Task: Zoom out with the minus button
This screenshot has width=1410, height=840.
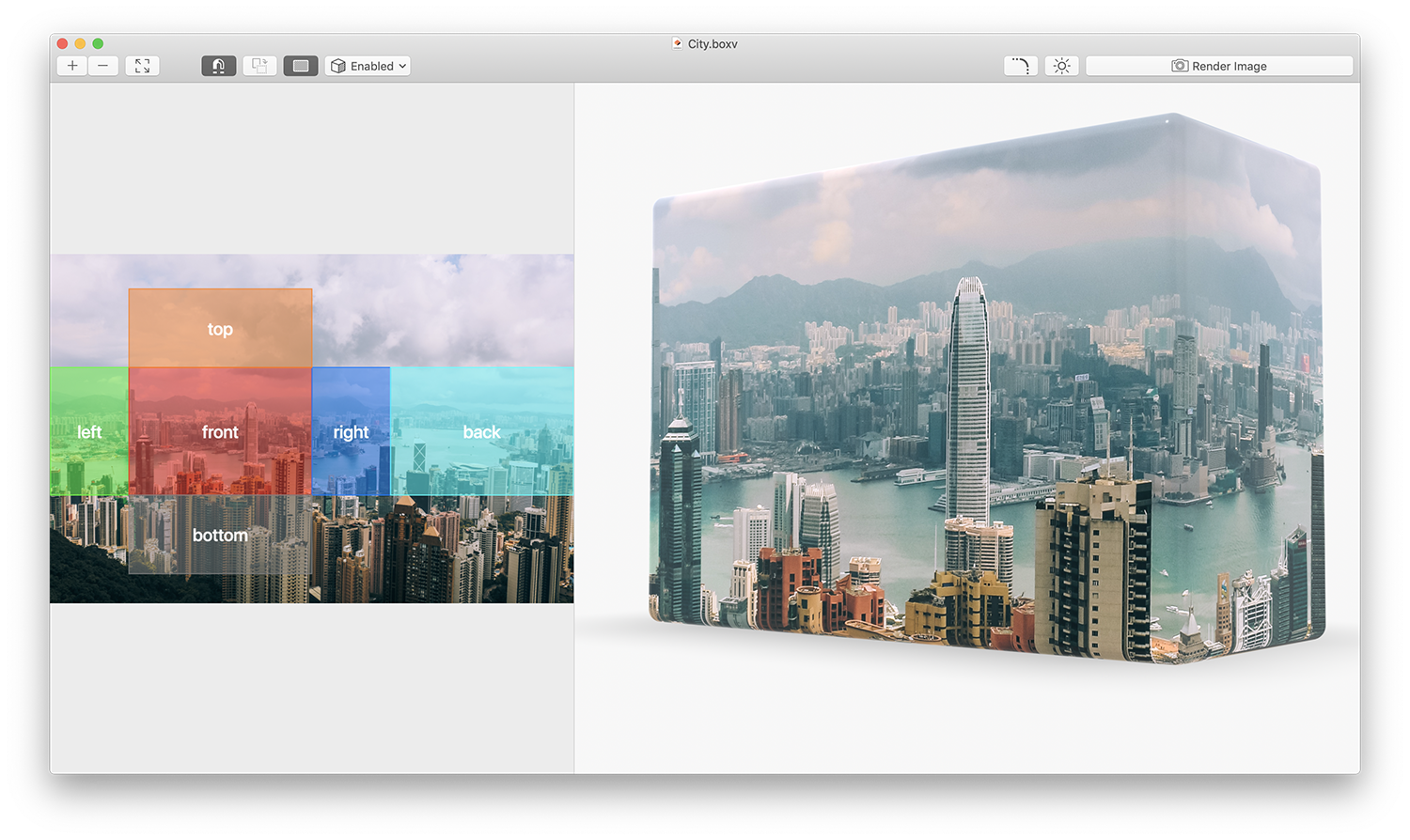Action: [103, 66]
